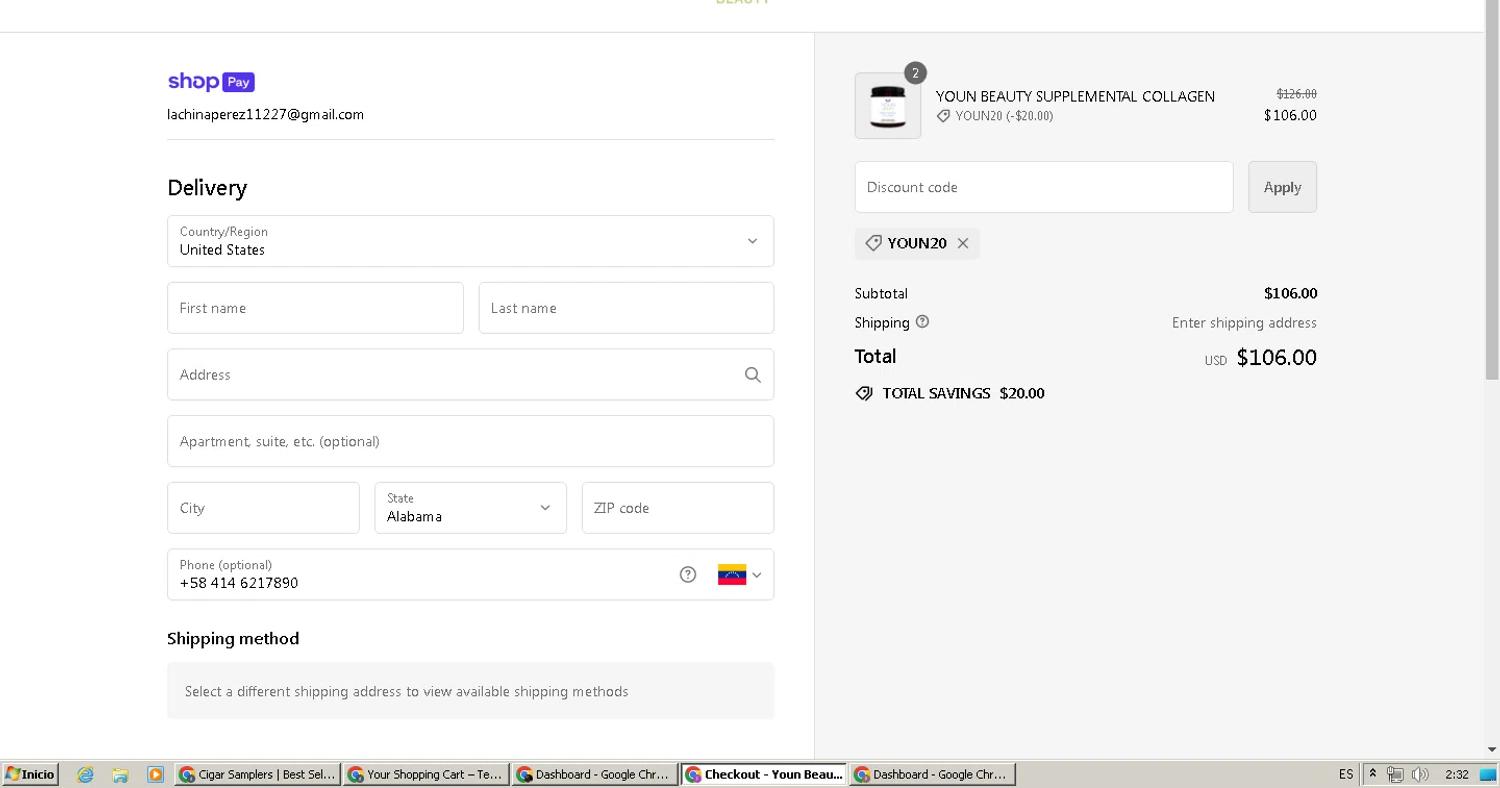1500x788 pixels.
Task: Switch to Your Shopping Cart taskbar window
Action: (x=426, y=774)
